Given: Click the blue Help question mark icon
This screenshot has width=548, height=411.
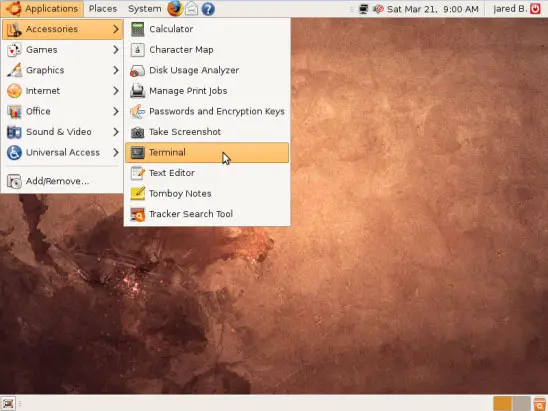Looking at the screenshot, I should pyautogui.click(x=208, y=9).
